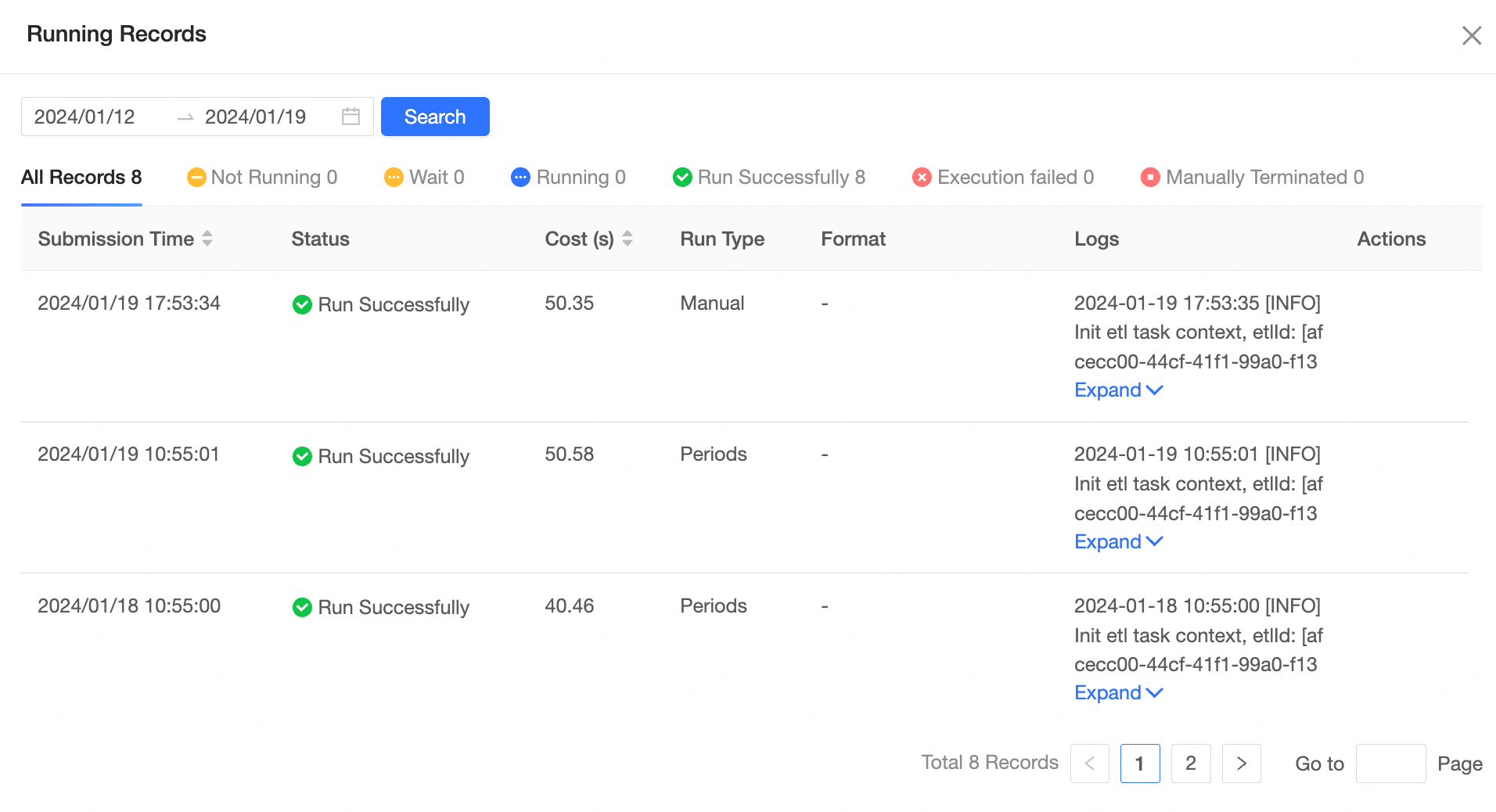This screenshot has height=812, width=1496.
Task: Expand logs for 2024/01/18 10:55:00 run
Action: [x=1118, y=692]
